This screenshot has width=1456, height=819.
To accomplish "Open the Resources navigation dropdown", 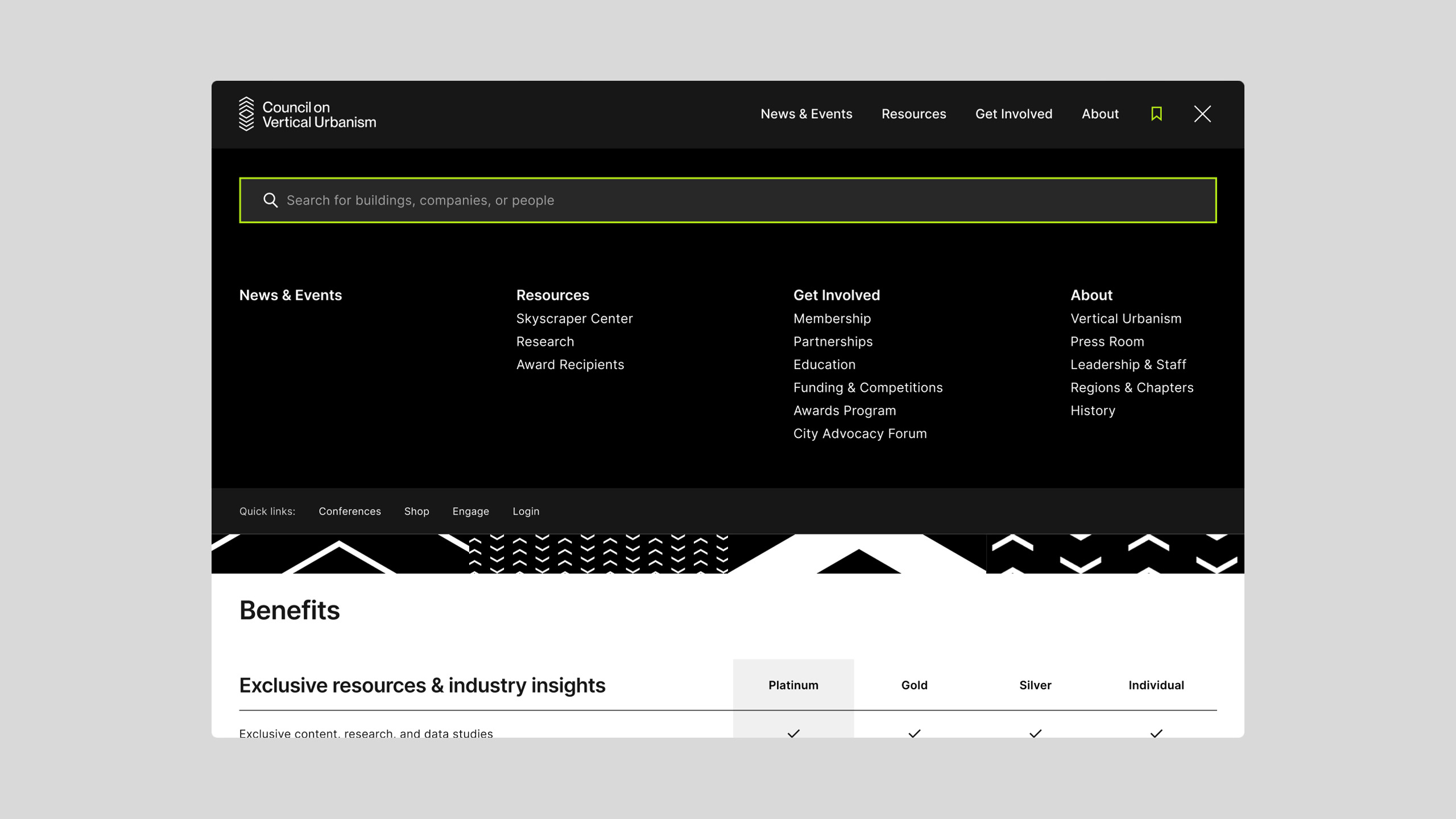I will click(x=913, y=114).
